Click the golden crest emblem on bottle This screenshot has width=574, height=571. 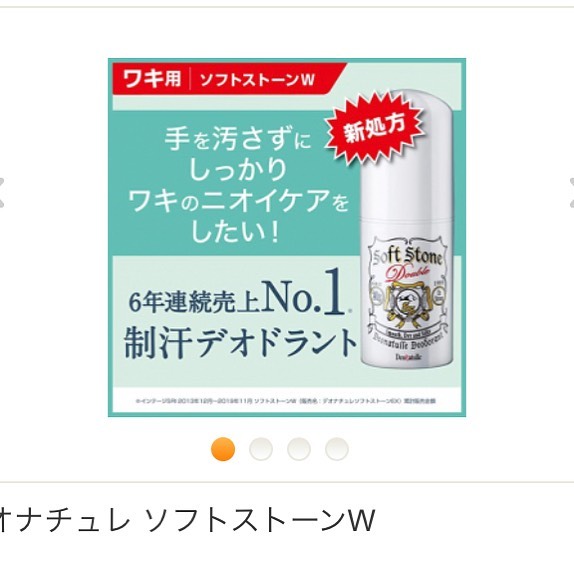click(405, 305)
